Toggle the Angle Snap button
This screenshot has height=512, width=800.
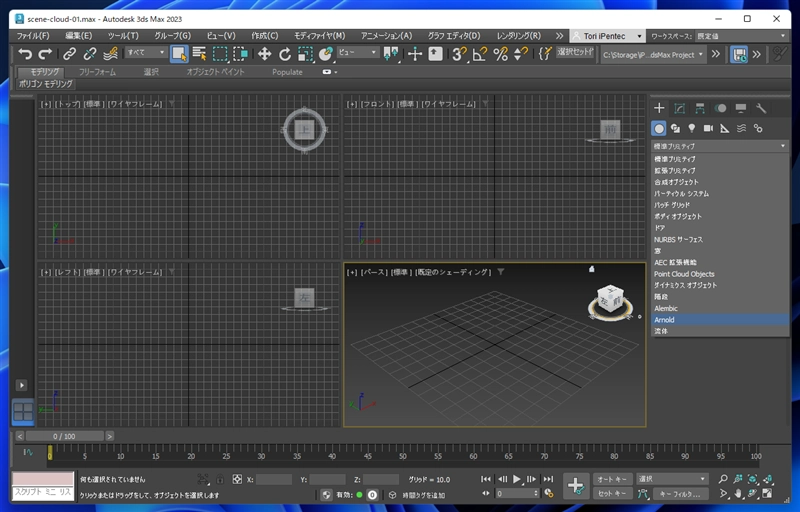[x=480, y=54]
